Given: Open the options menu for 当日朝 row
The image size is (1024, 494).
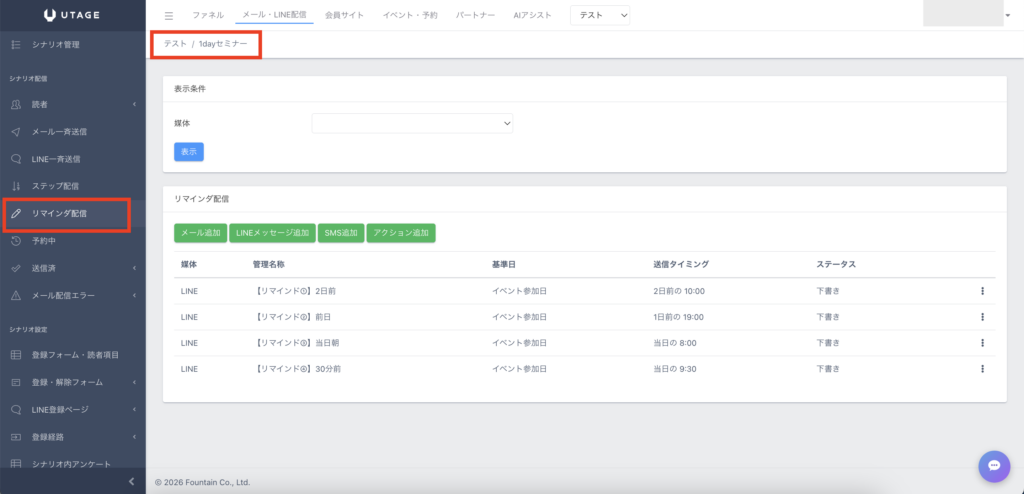Looking at the screenshot, I should pyautogui.click(x=982, y=343).
